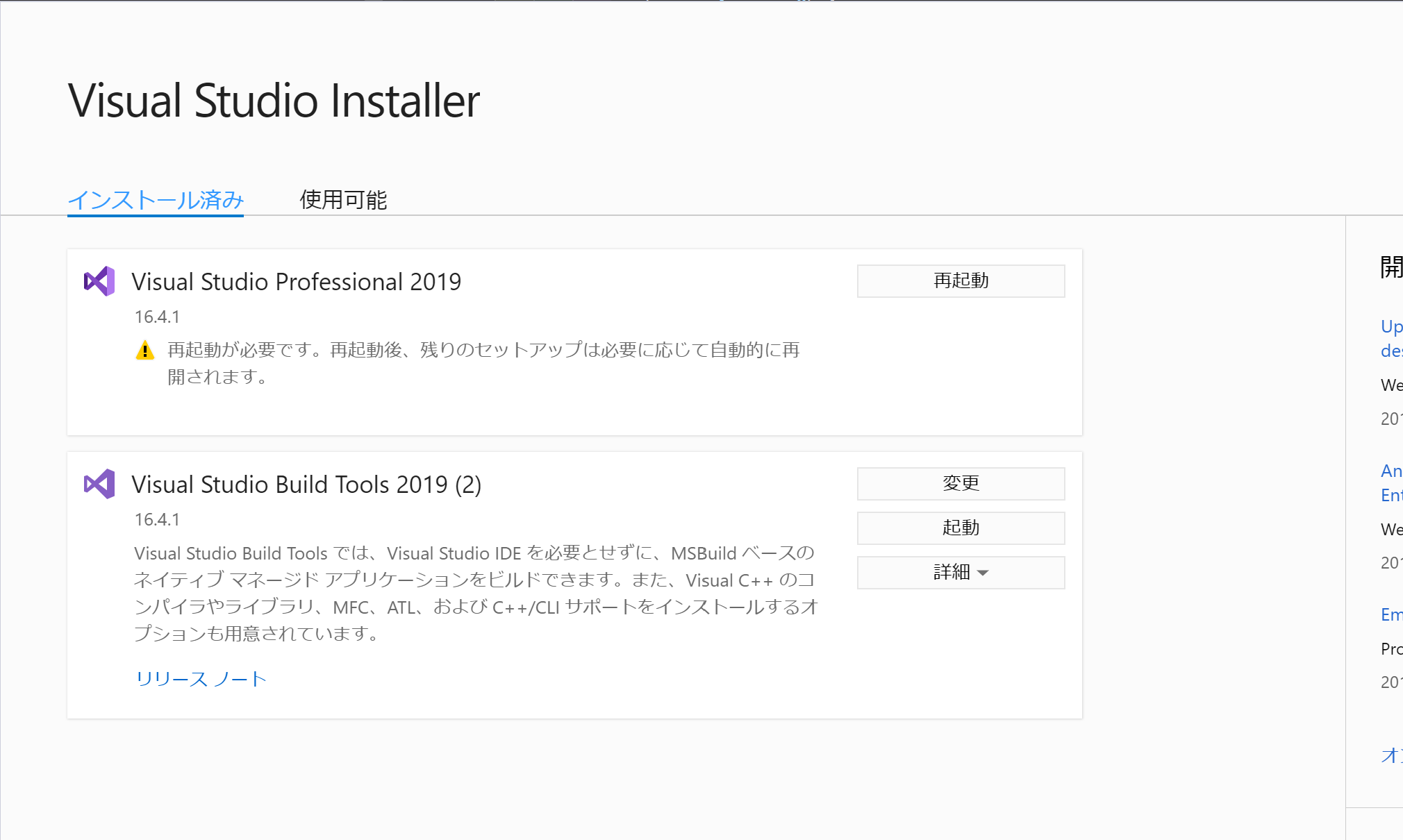
Task: Click the Professional 2019 version 16.4.1 text
Action: pyautogui.click(x=157, y=317)
